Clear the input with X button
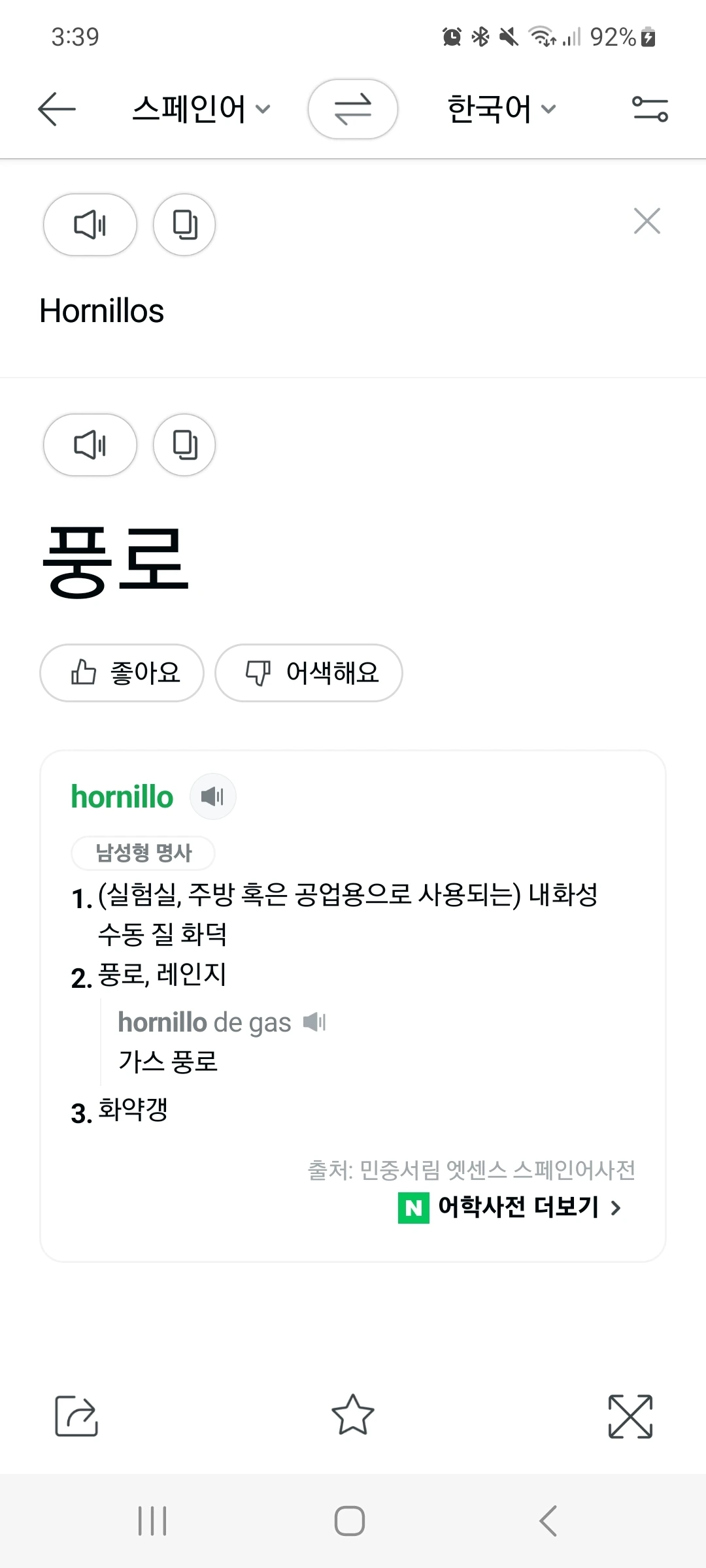 647,221
